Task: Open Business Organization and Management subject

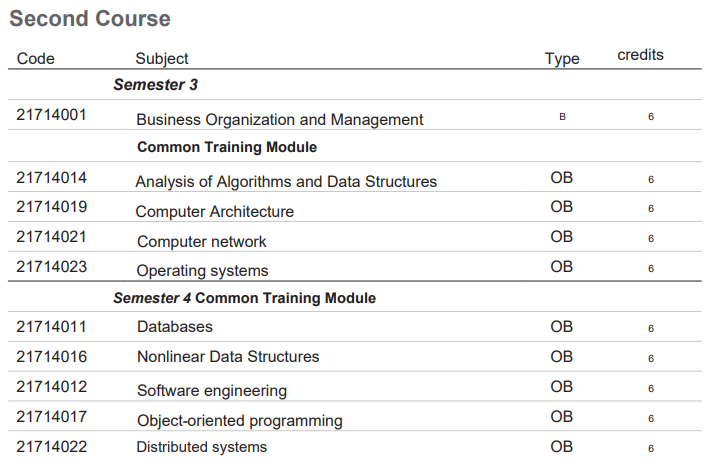Action: pos(280,119)
